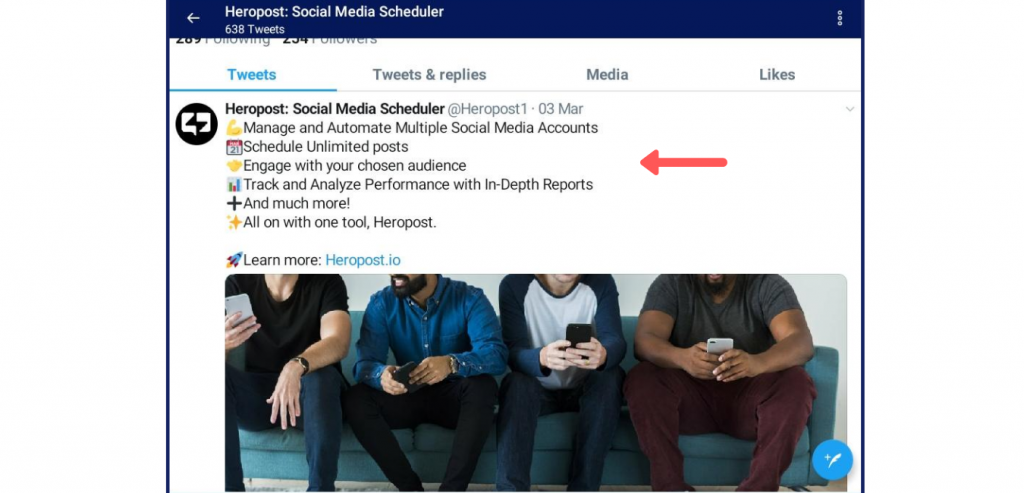Open the tweet author name Heropost: Social Media Scheduler

click(x=335, y=109)
